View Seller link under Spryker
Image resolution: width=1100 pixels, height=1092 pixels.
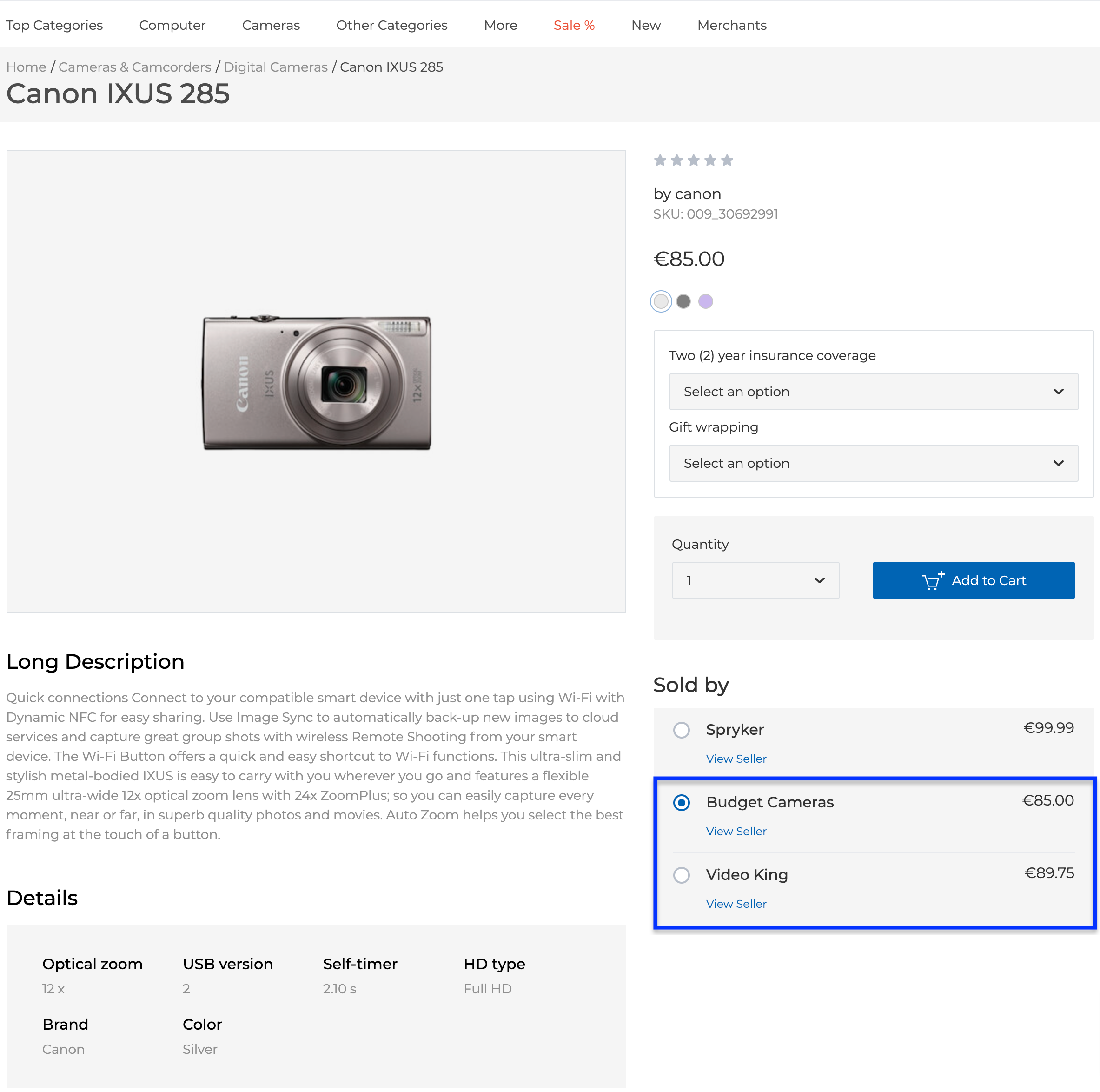click(x=736, y=759)
